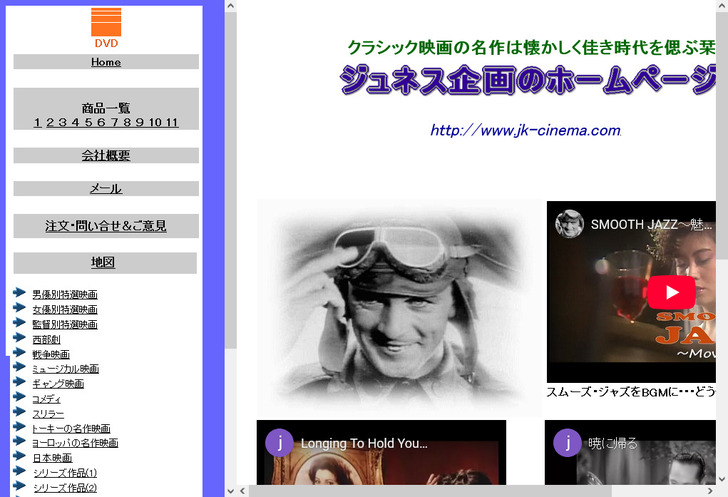Click the purple avatar on Longing To Hold You video
The image size is (728, 497).
tap(279, 443)
